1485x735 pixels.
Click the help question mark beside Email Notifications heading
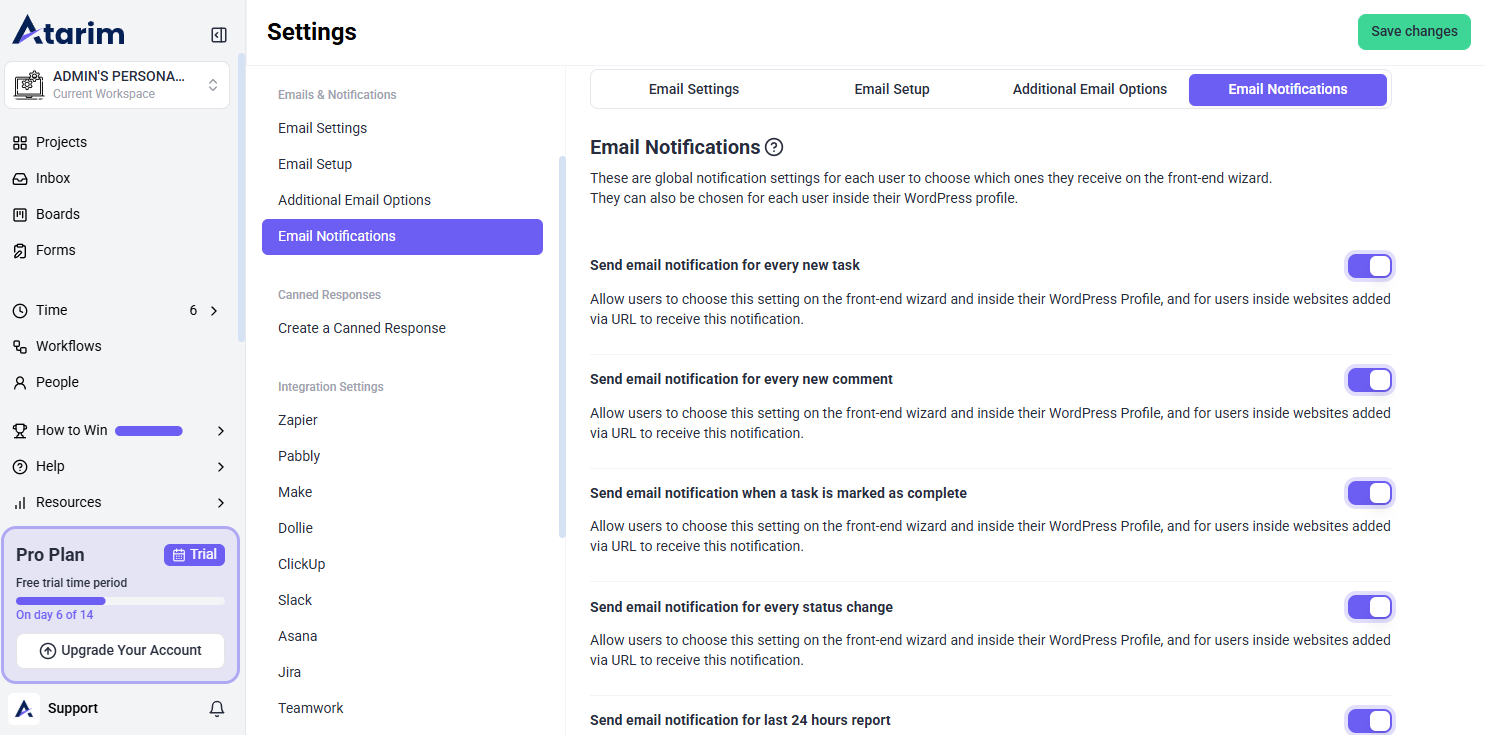tap(774, 148)
